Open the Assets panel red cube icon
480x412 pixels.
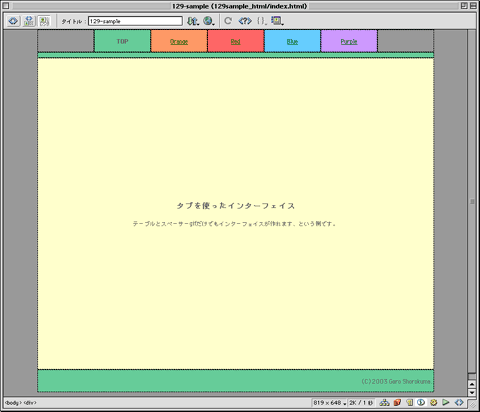[x=397, y=403]
